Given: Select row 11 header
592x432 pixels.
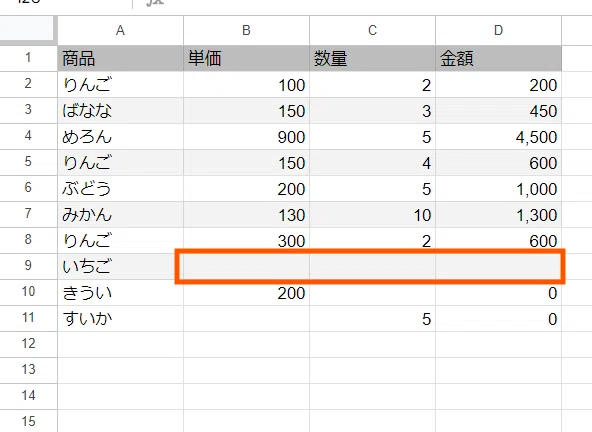Looking at the screenshot, I should (x=28, y=319).
